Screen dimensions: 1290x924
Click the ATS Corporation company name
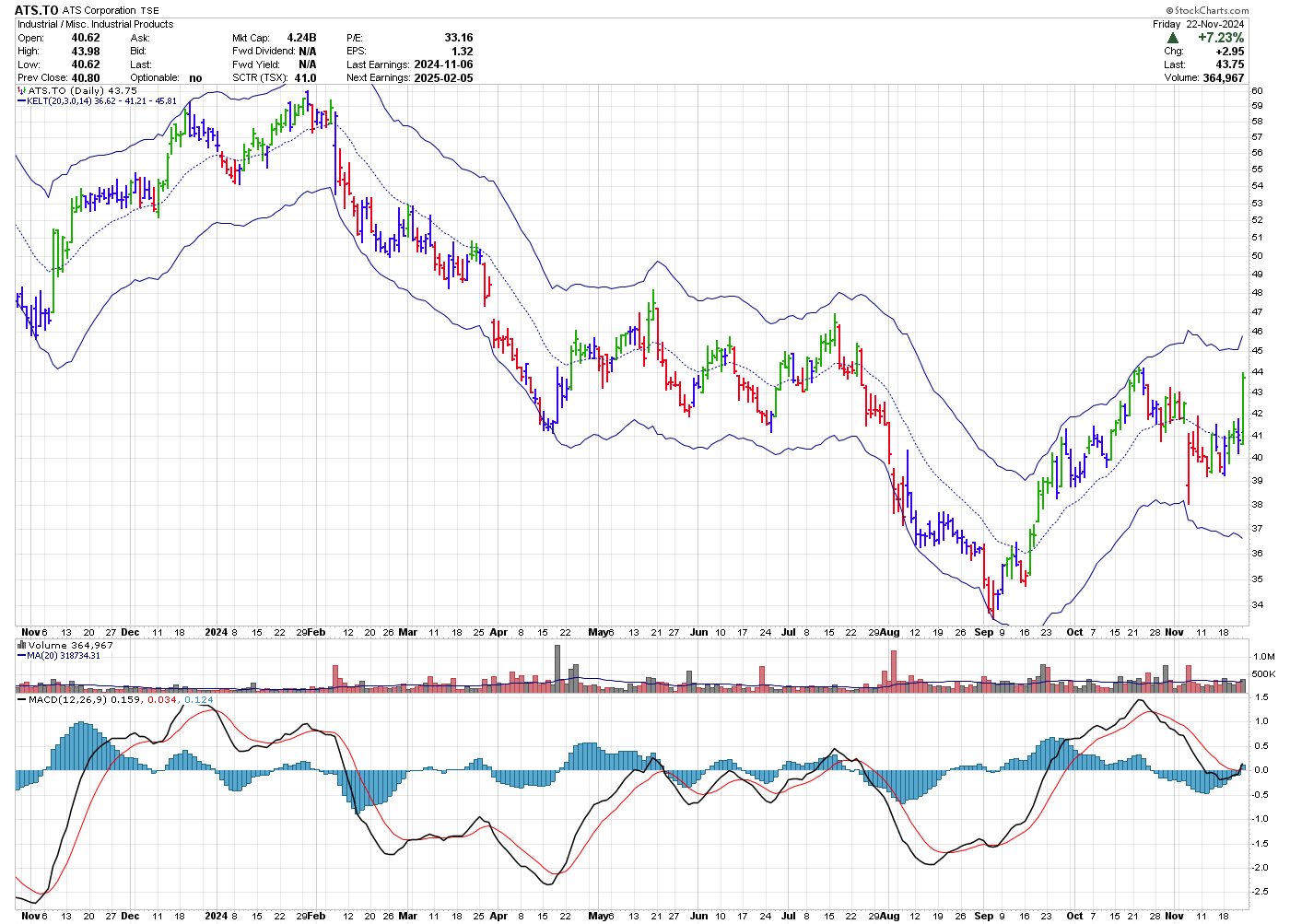tap(100, 11)
